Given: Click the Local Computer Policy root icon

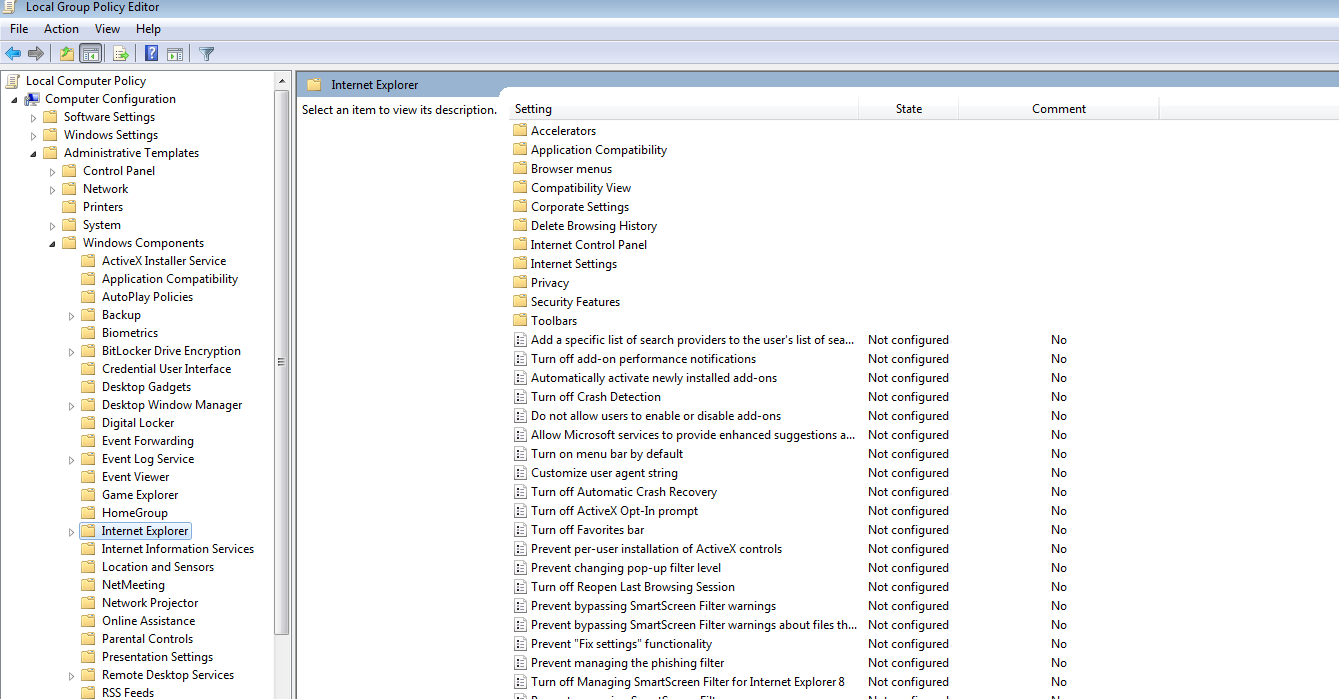Looking at the screenshot, I should point(13,81).
